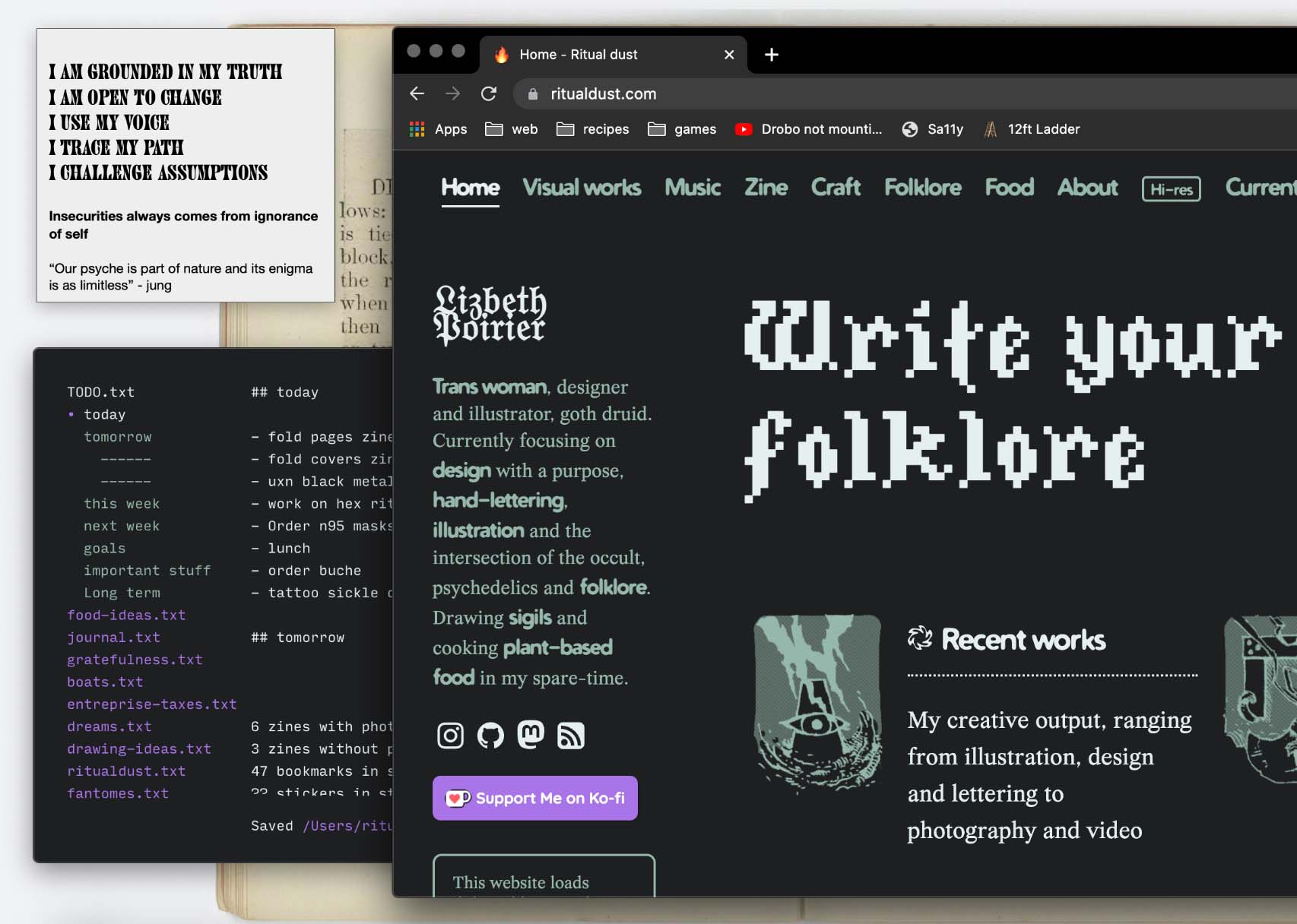Open the Apps grid shortcut
The image size is (1297, 924).
click(x=438, y=129)
